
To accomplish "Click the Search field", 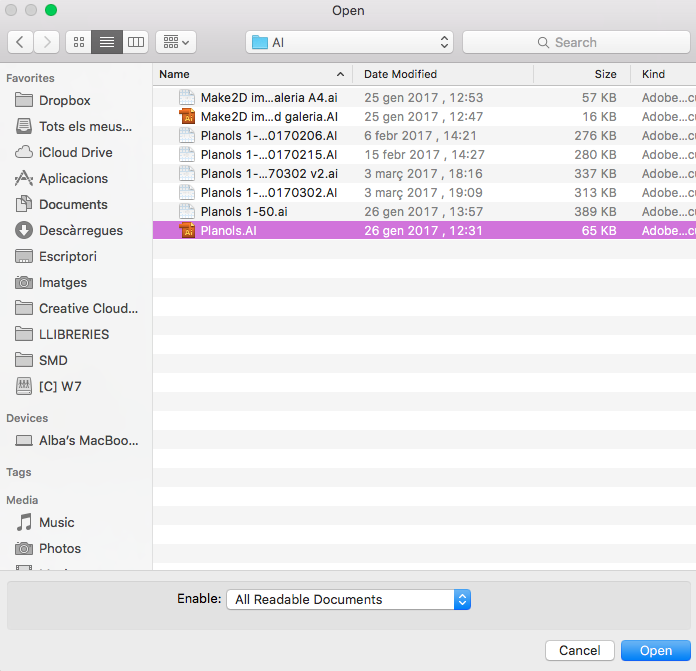I will point(576,42).
